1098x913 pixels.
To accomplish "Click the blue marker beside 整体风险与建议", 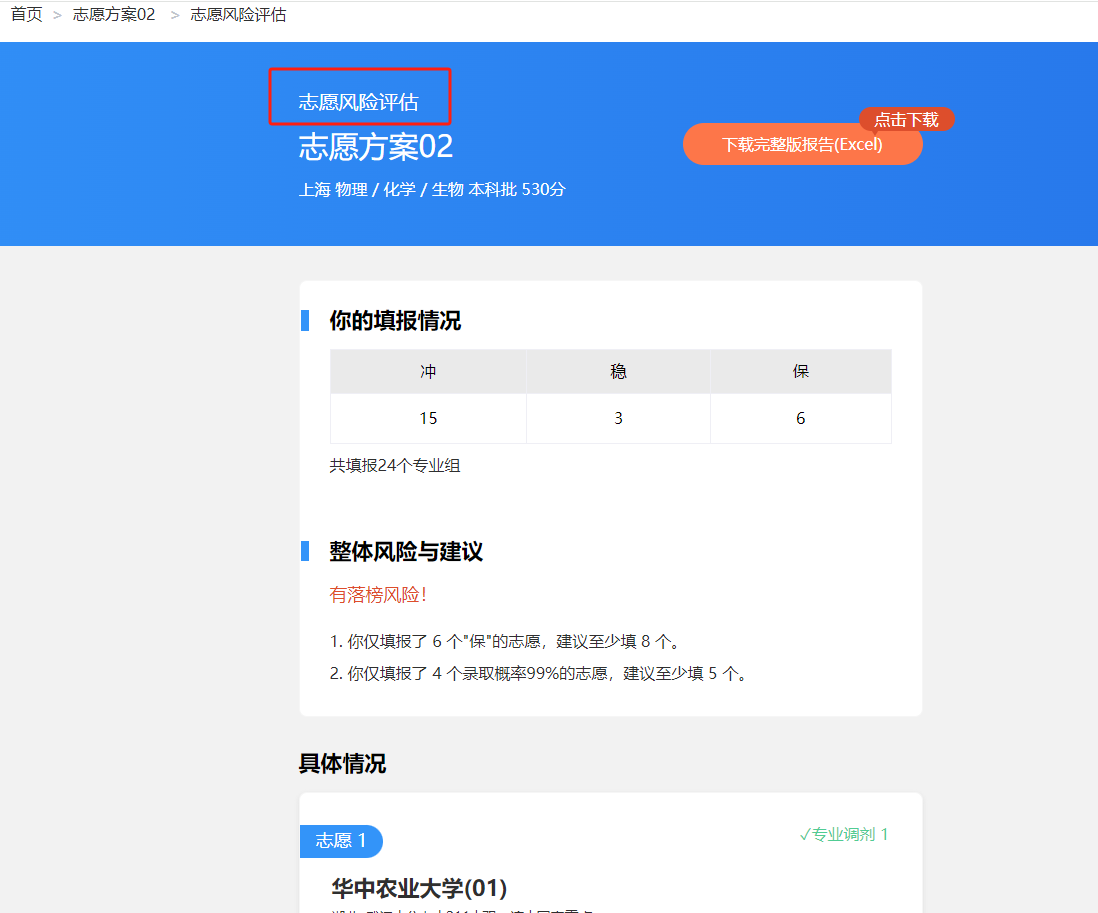I will [305, 551].
